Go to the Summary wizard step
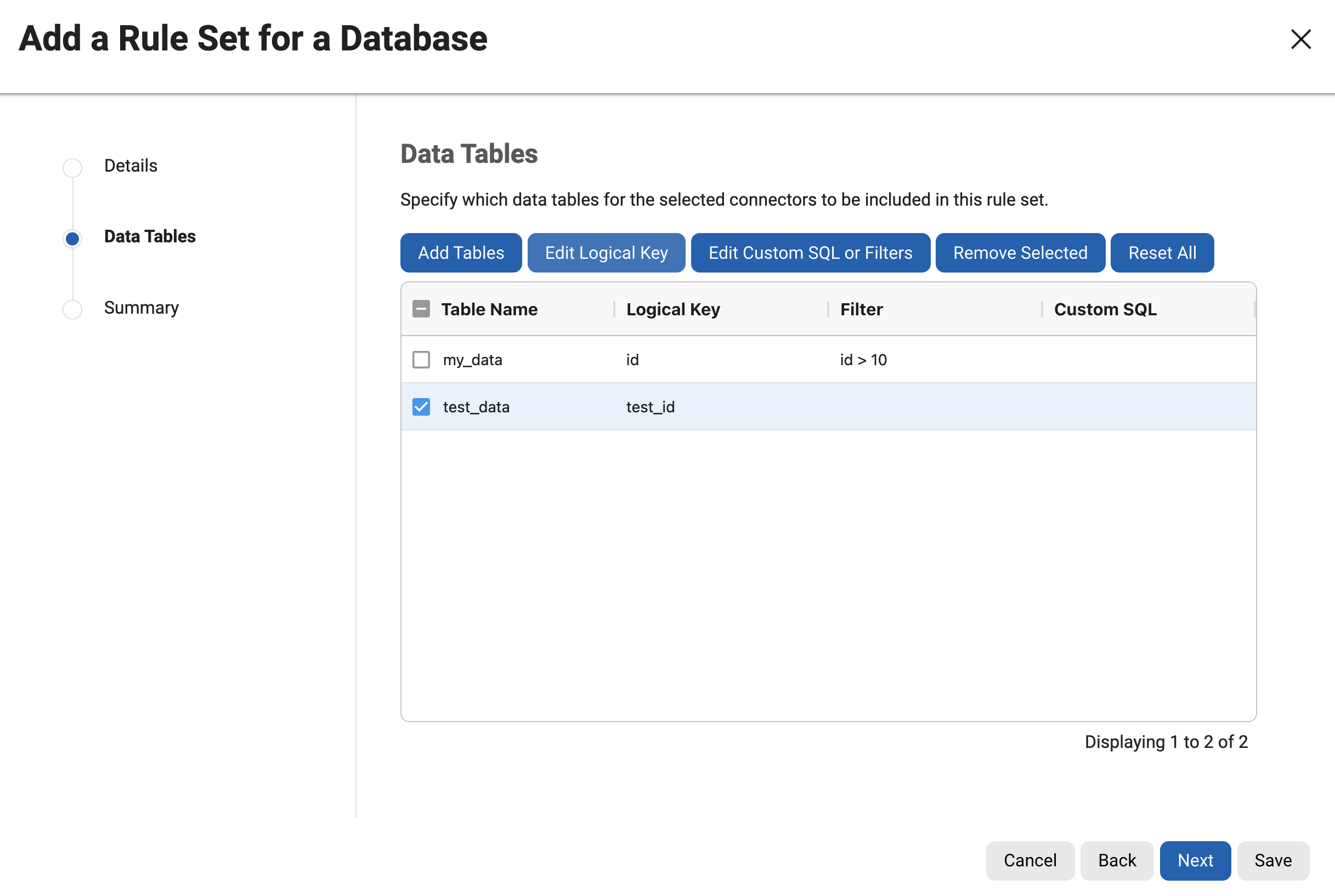 [141, 308]
